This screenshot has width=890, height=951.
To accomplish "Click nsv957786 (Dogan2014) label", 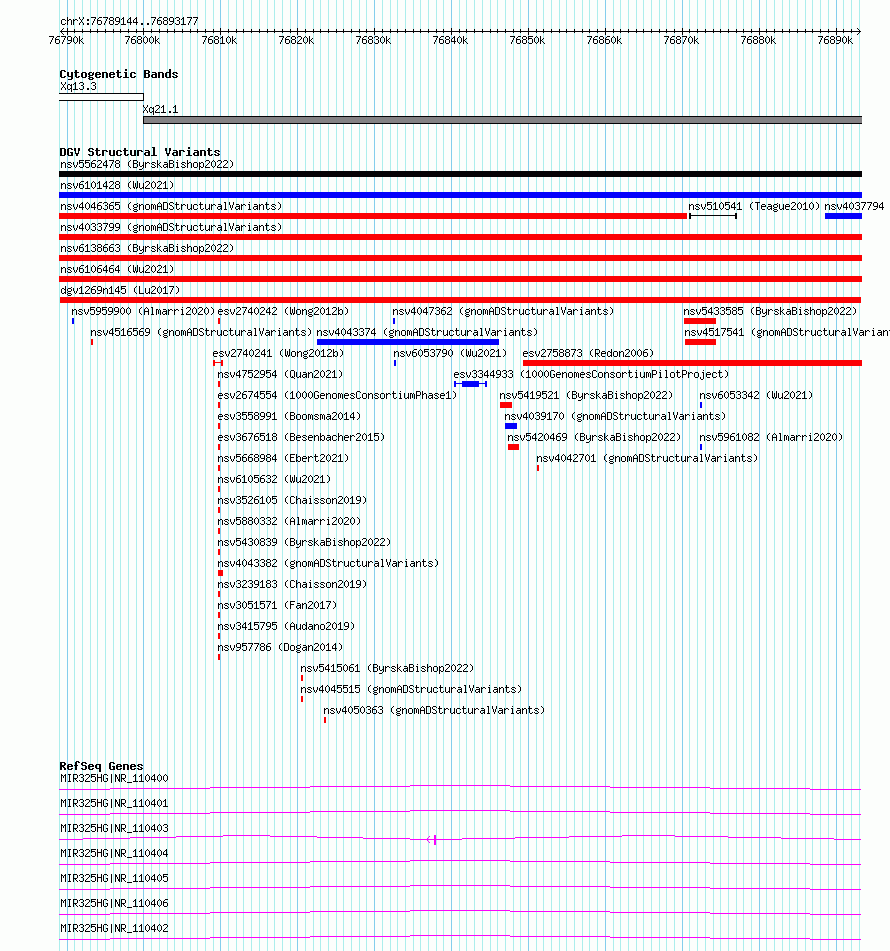I will coord(280,647).
